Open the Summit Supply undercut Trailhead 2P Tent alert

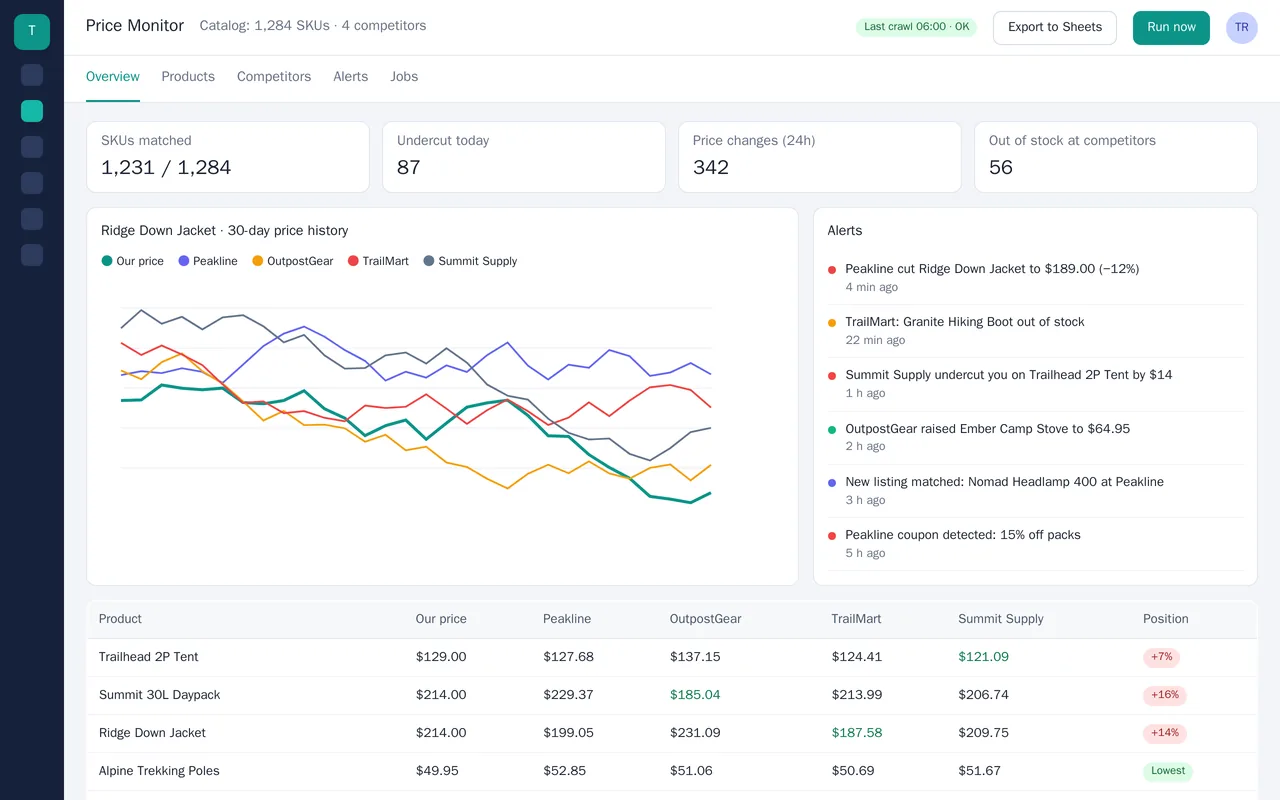tap(1036, 384)
